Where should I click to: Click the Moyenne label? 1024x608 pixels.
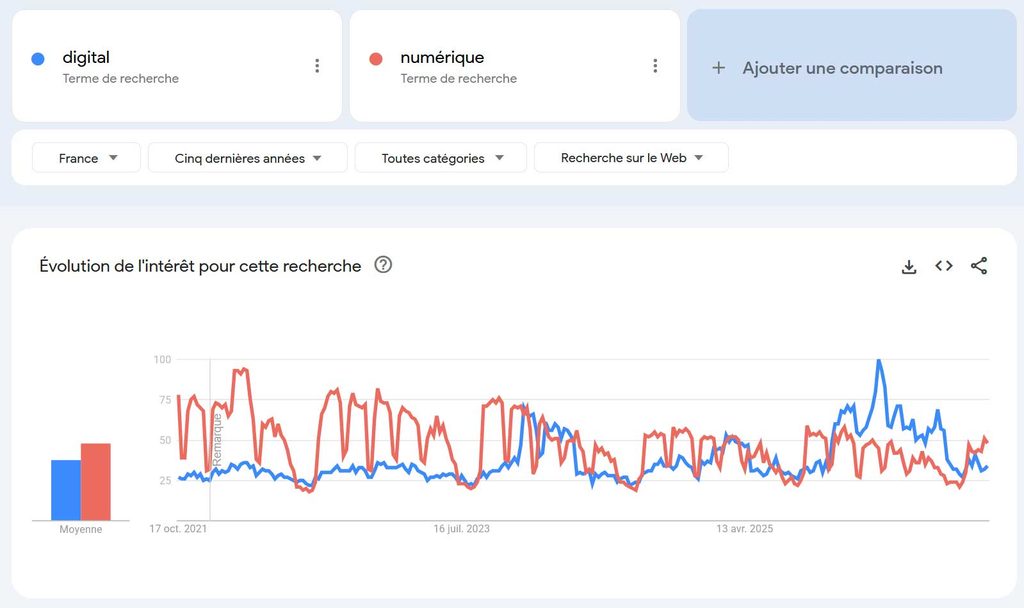click(81, 530)
